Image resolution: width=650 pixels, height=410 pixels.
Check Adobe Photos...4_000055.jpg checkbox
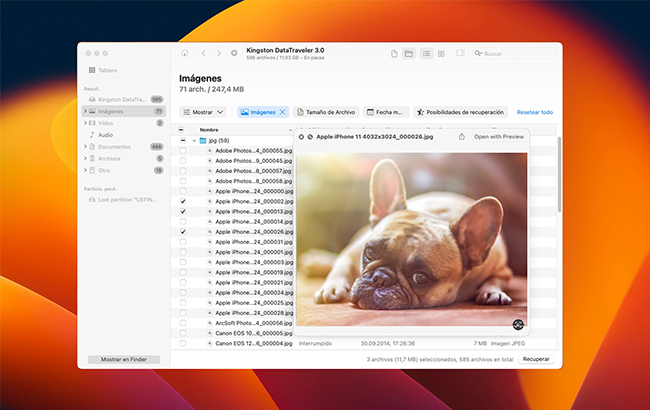click(183, 150)
